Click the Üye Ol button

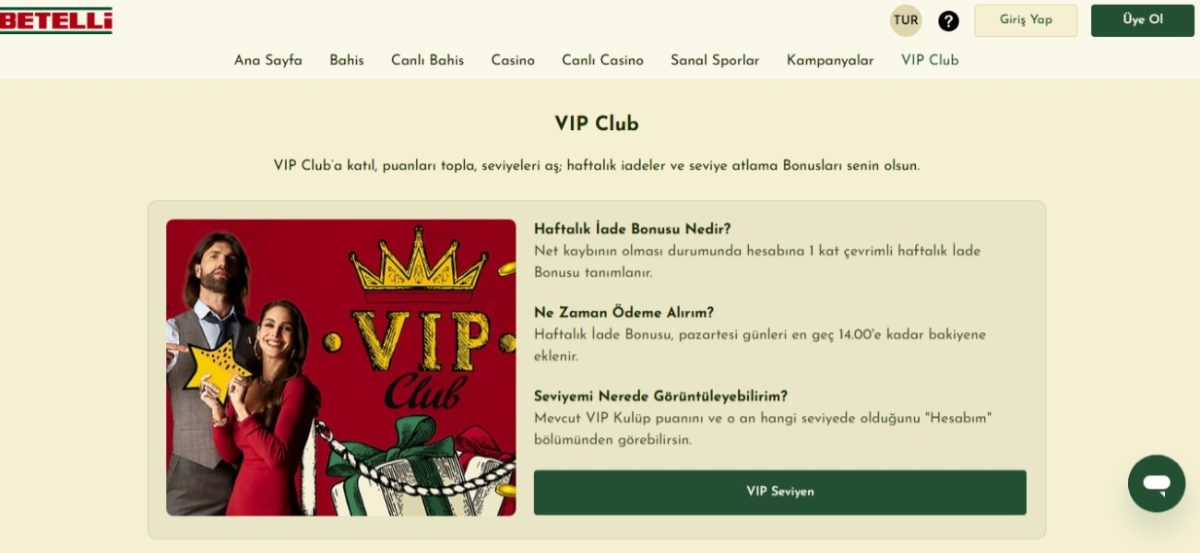point(1142,20)
